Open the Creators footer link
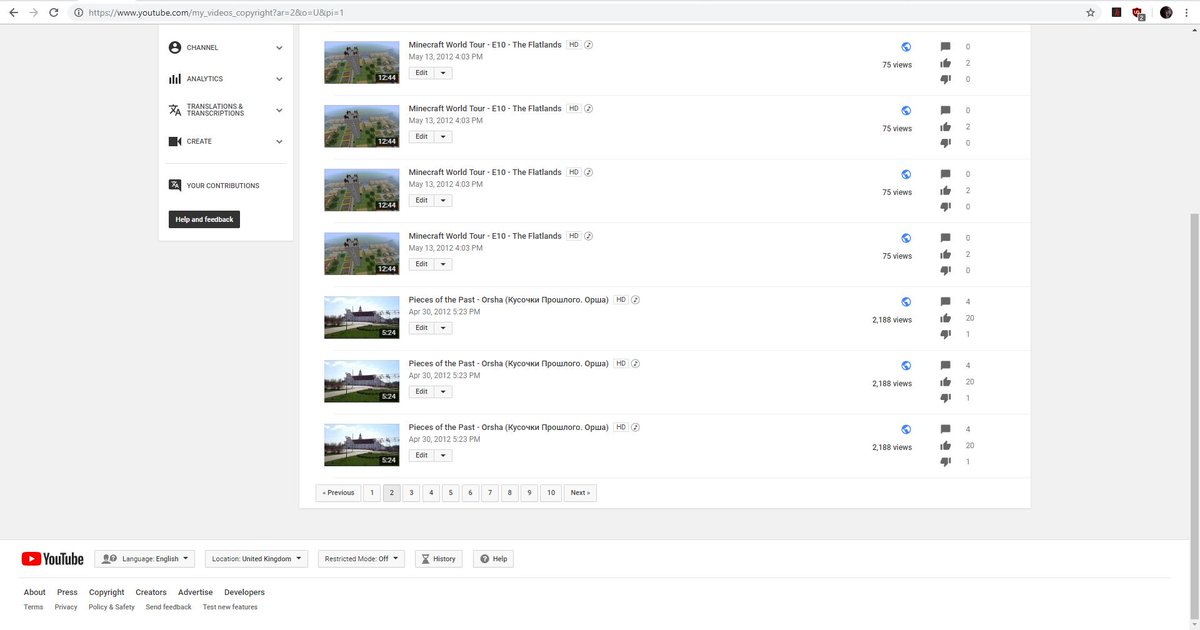The image size is (1200, 630). click(x=151, y=592)
